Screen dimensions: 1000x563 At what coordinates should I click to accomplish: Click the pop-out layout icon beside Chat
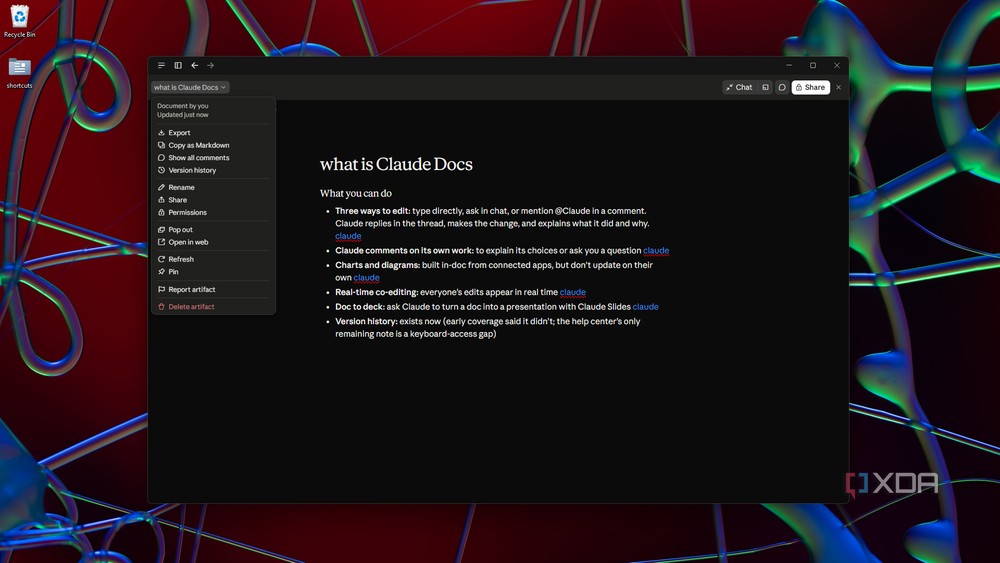point(765,87)
